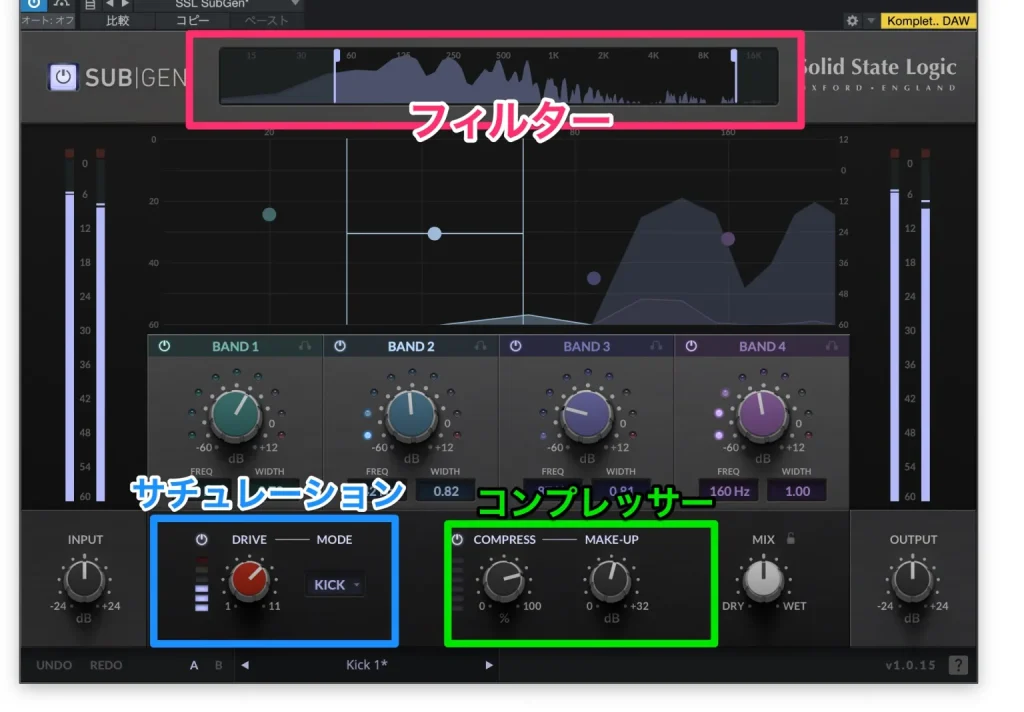Click the UNDO button
The height and width of the screenshot is (712, 1024).
point(54,665)
